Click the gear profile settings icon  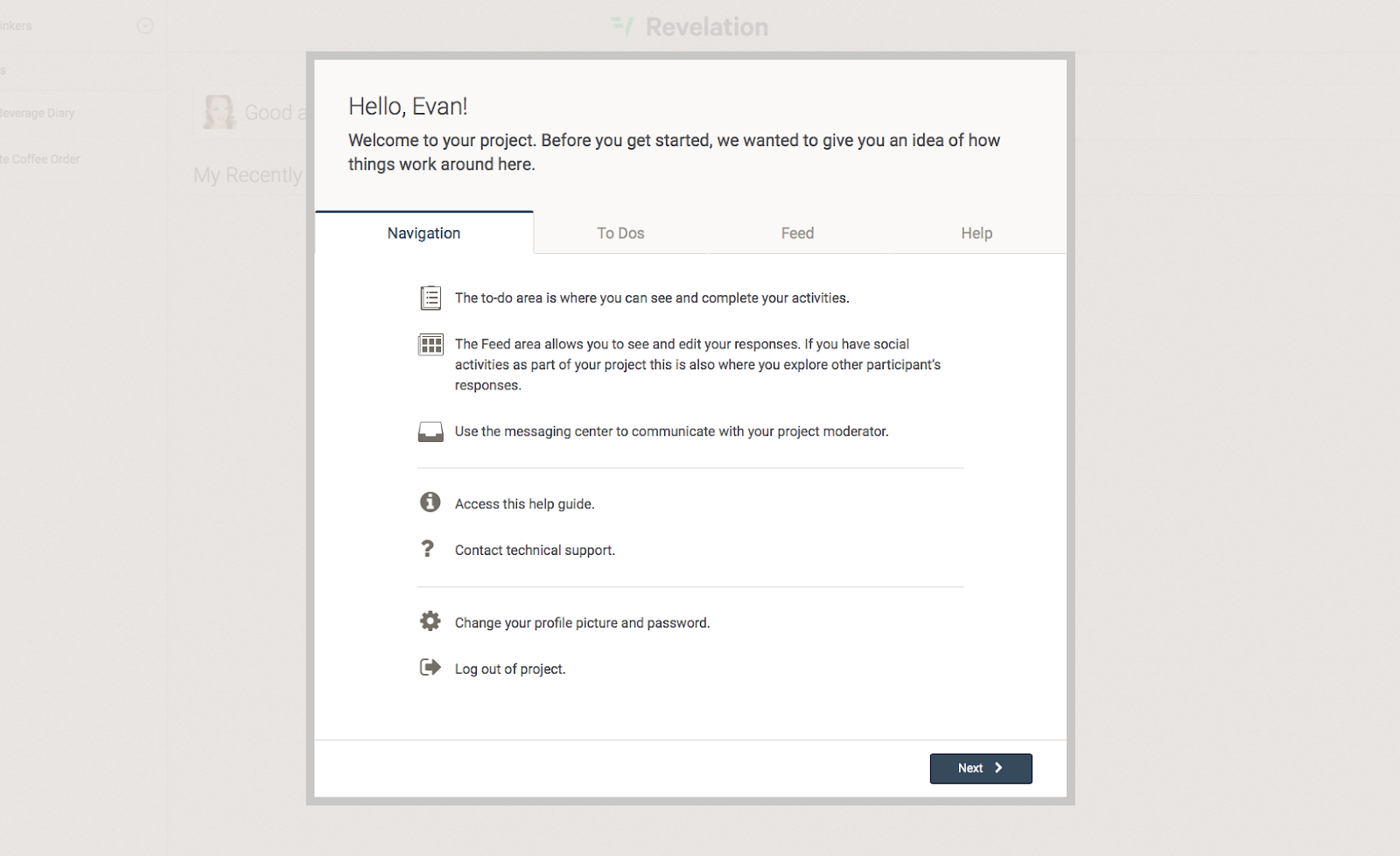coord(430,621)
